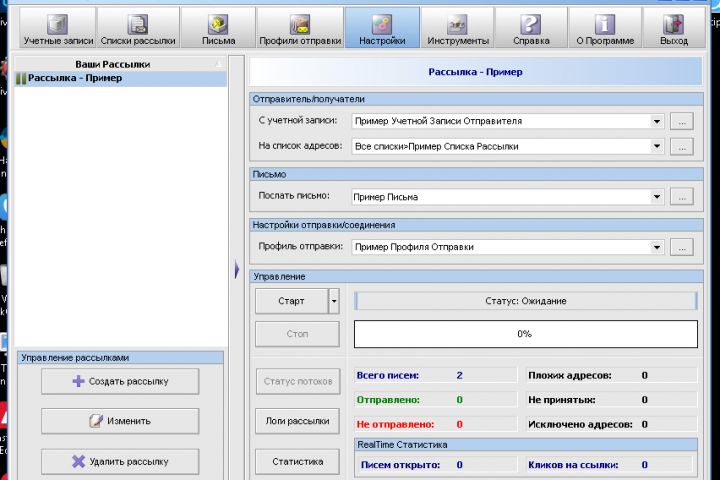Screen dimensions: 720x480
Task: Click the Кликов на ссылки label
Action: pyautogui.click(x=573, y=465)
